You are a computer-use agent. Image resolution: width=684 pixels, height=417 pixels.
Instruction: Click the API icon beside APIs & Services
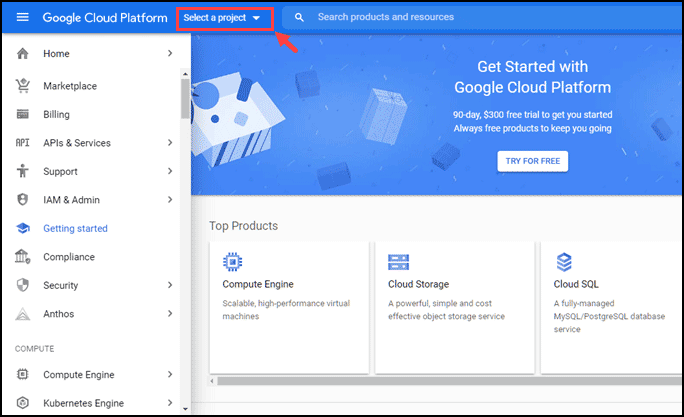pyautogui.click(x=23, y=143)
